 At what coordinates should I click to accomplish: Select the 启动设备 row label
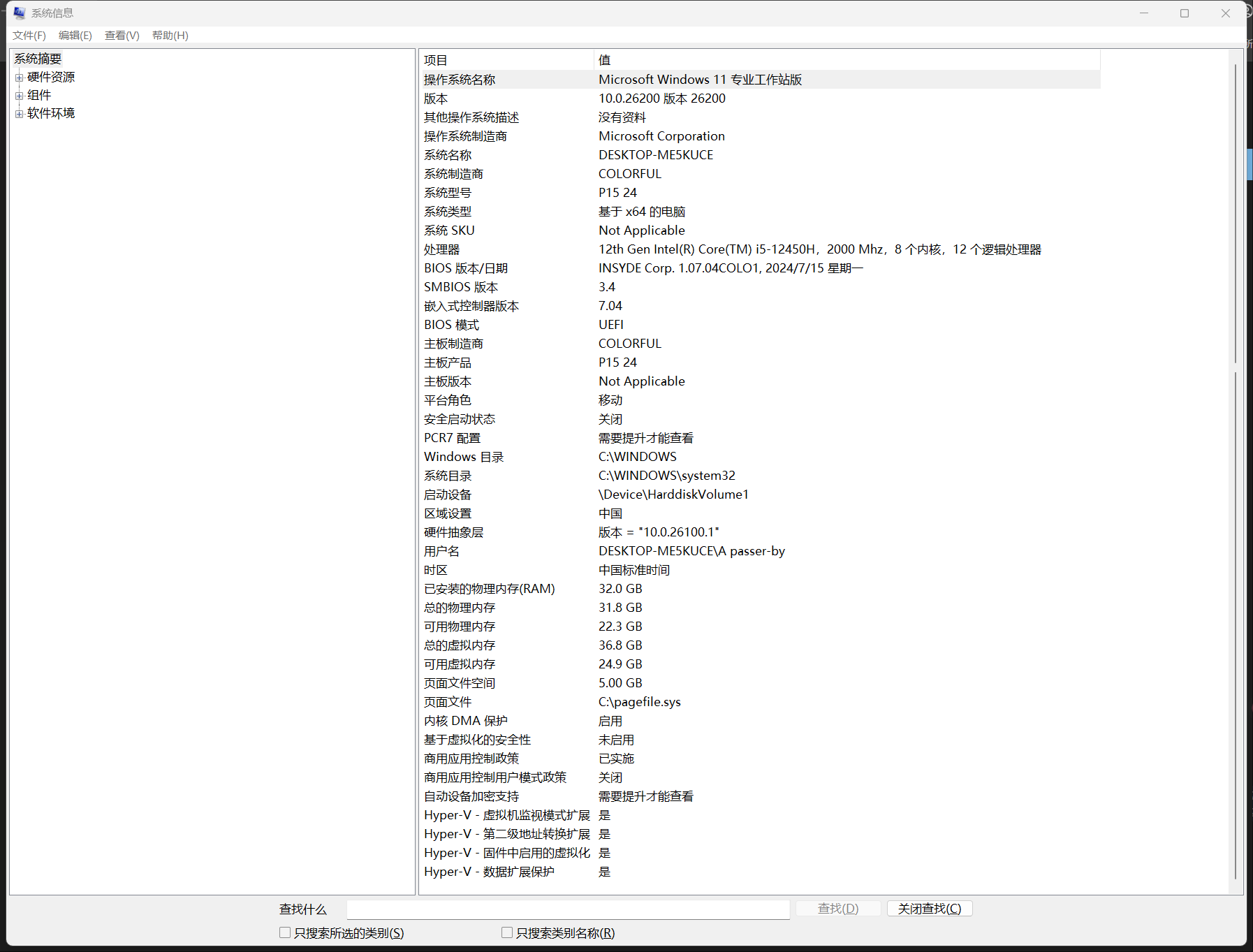pos(448,495)
